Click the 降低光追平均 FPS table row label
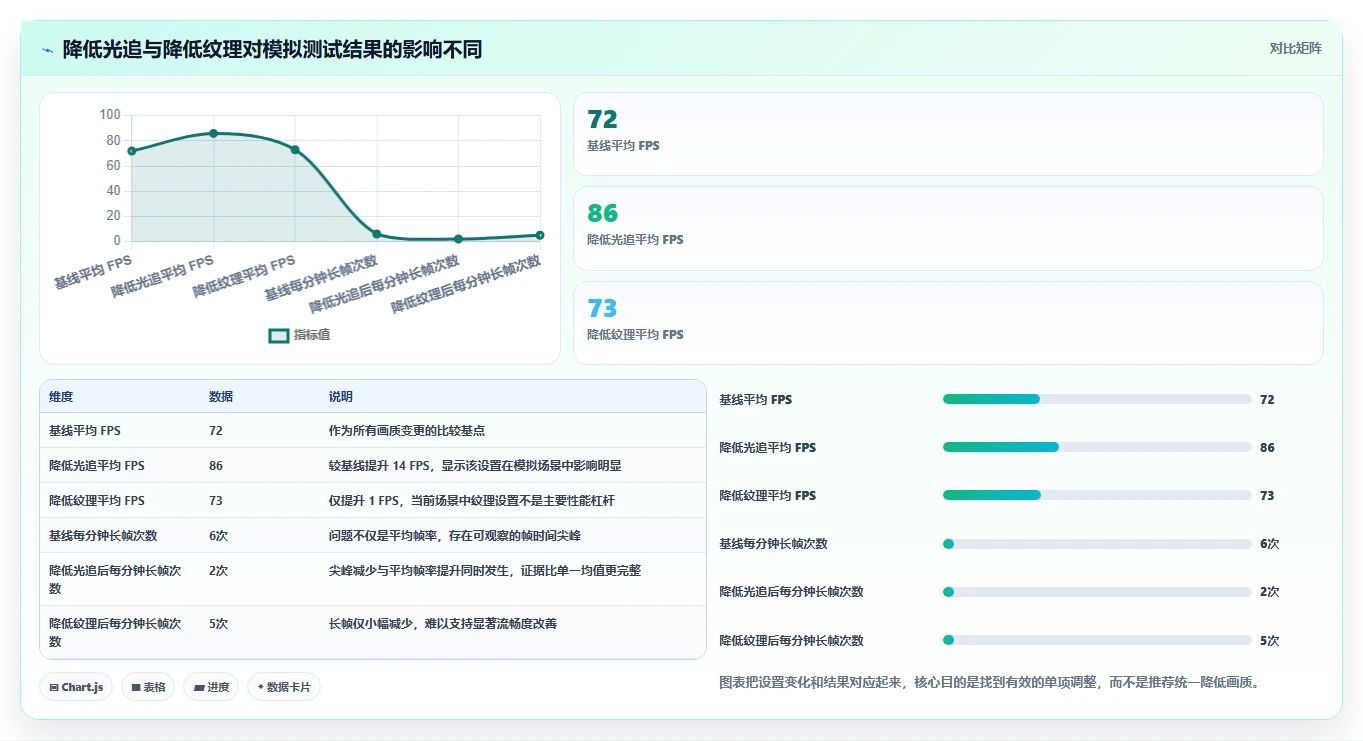This screenshot has width=1363, height=741. [x=97, y=466]
